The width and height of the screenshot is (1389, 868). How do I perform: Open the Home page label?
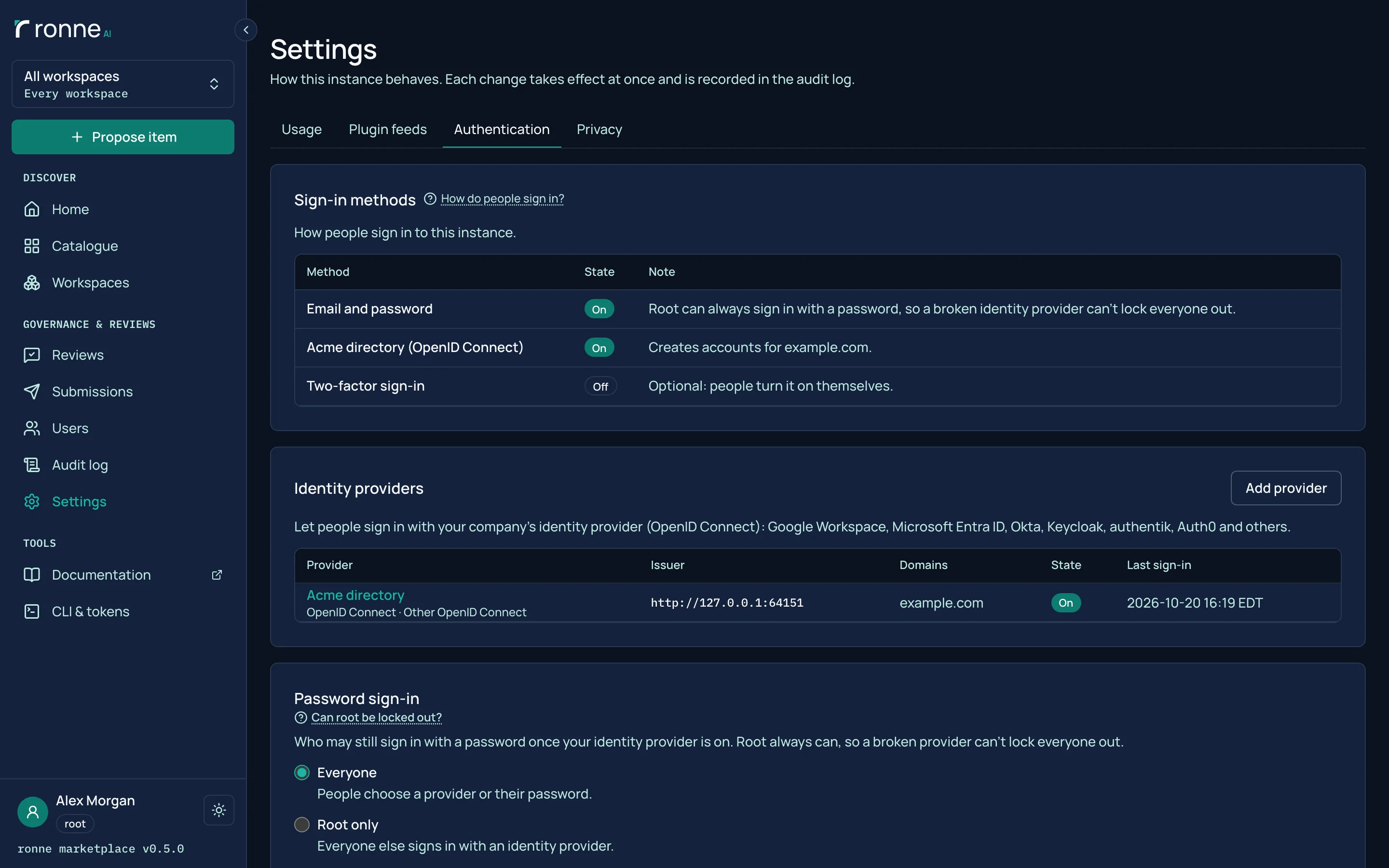(70, 210)
